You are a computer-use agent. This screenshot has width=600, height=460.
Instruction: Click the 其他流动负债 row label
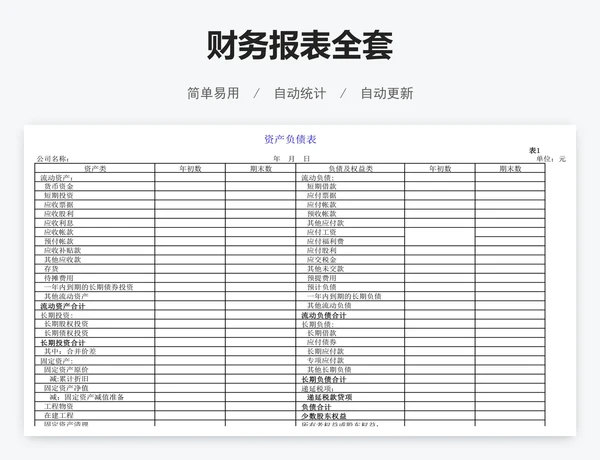point(329,305)
